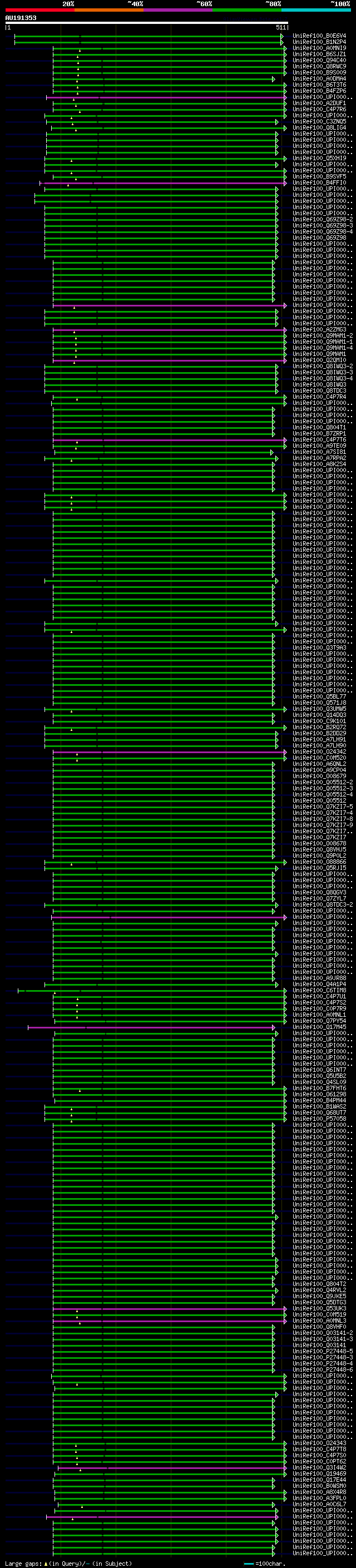Select hit UniRef100_B7ZRP1
Screen dimensions: 356x1568
319,433
